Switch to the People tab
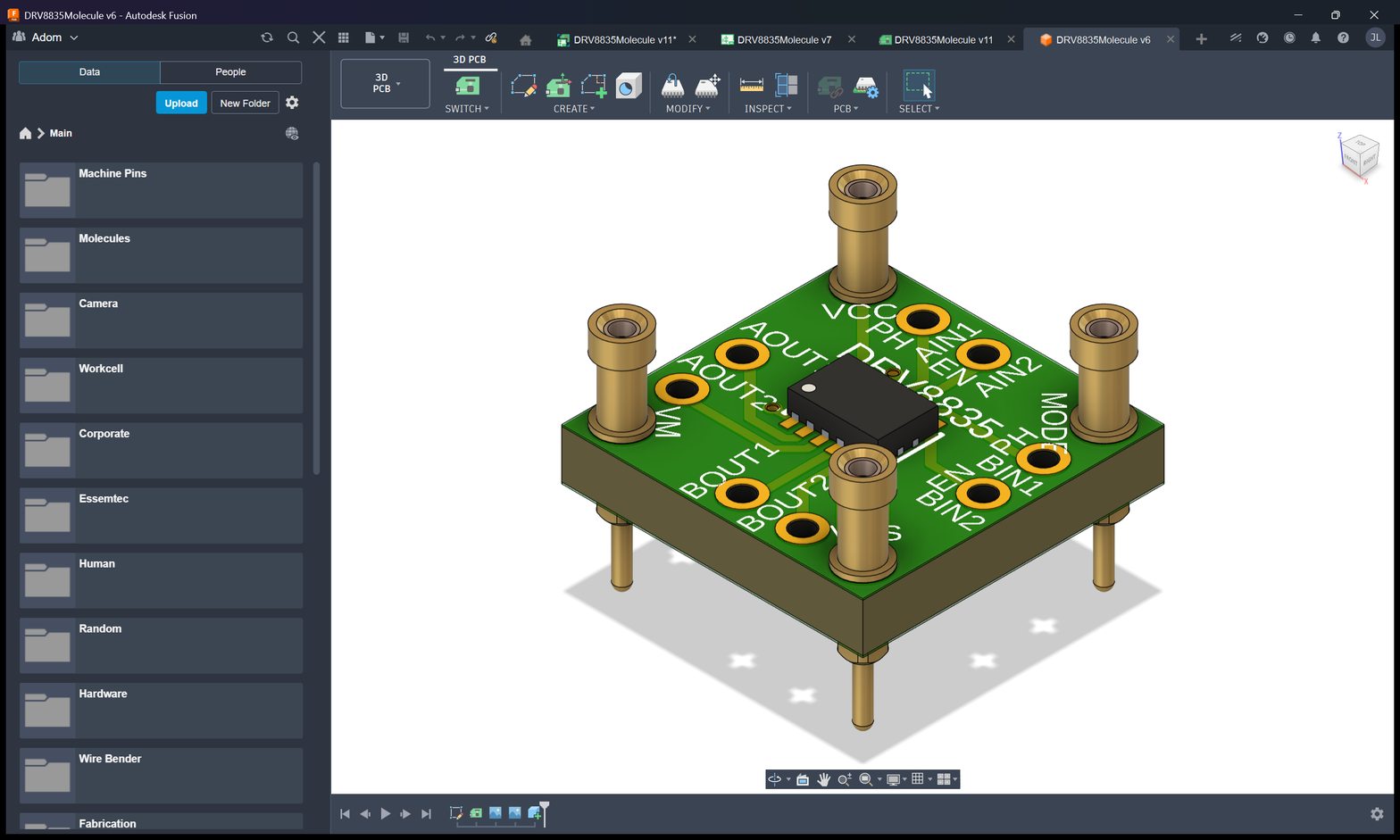Viewport: 1400px width, 840px height. pos(230,72)
